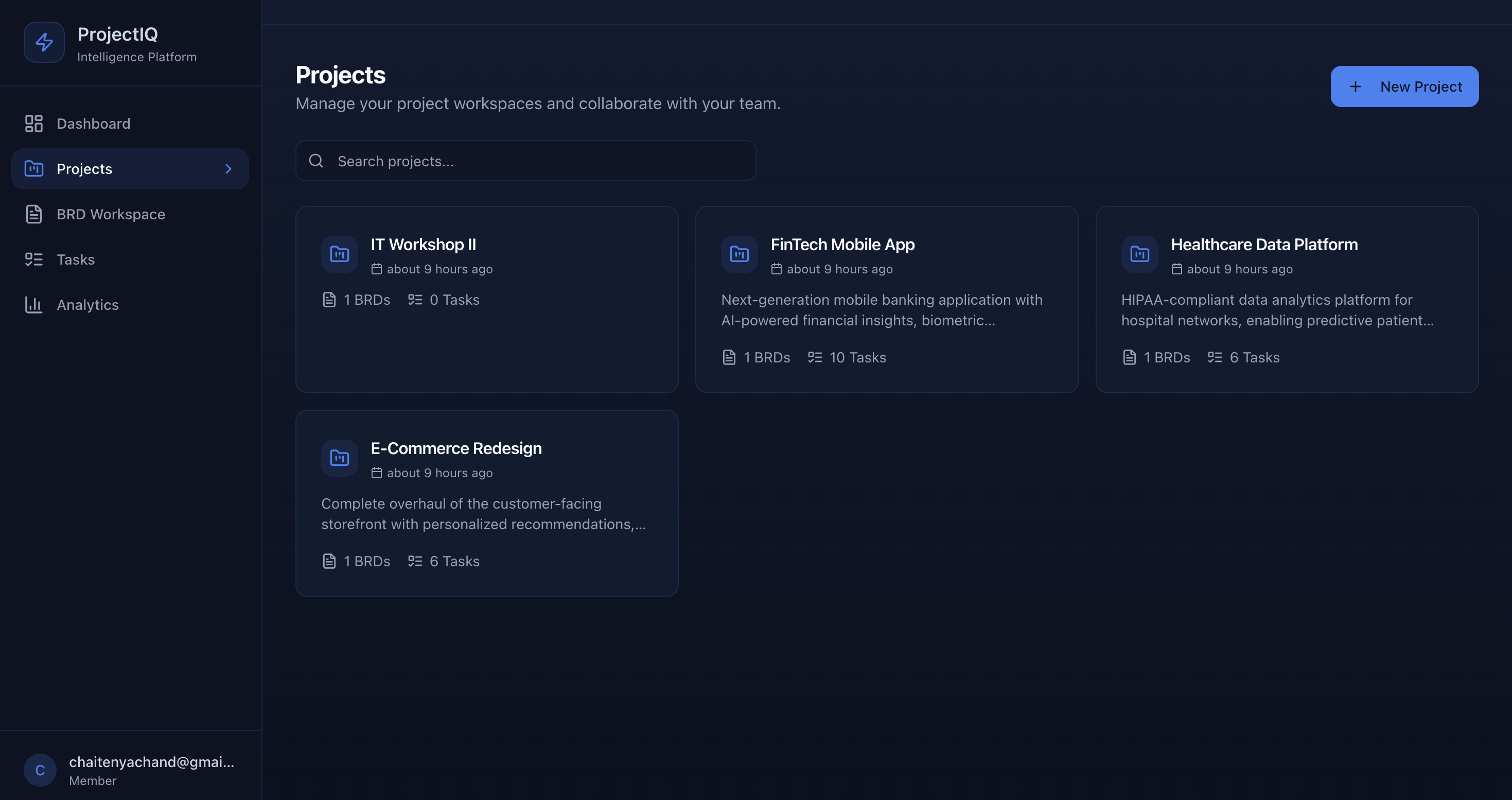Click the Dashboard grid icon in sidebar
Viewport: 1512px width, 800px height.
tap(34, 123)
